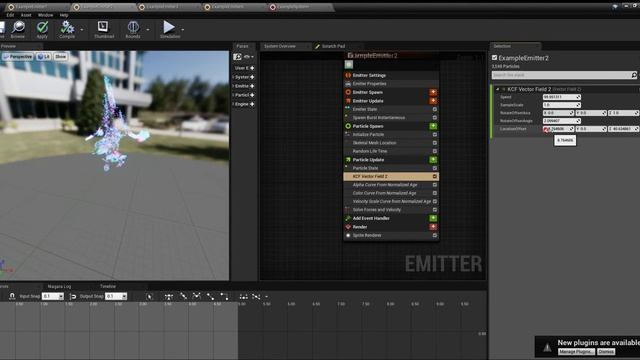Click Manage Plugins in the notification
The width and height of the screenshot is (640, 360).
click(x=576, y=352)
